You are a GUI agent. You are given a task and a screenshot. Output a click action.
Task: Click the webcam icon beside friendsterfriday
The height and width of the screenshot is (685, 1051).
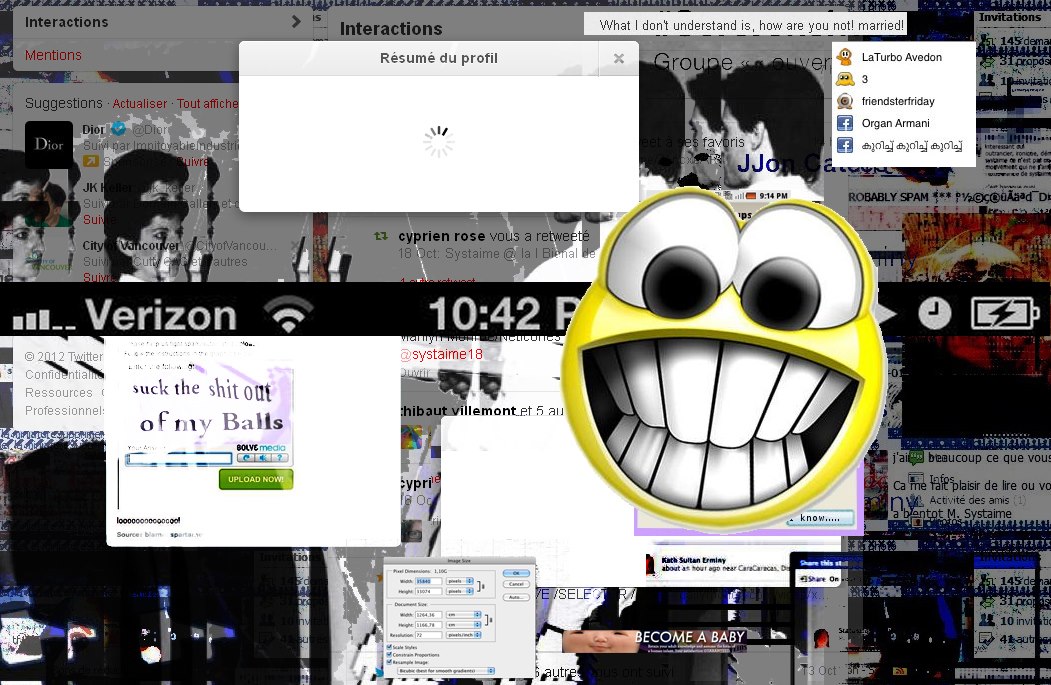(845, 101)
